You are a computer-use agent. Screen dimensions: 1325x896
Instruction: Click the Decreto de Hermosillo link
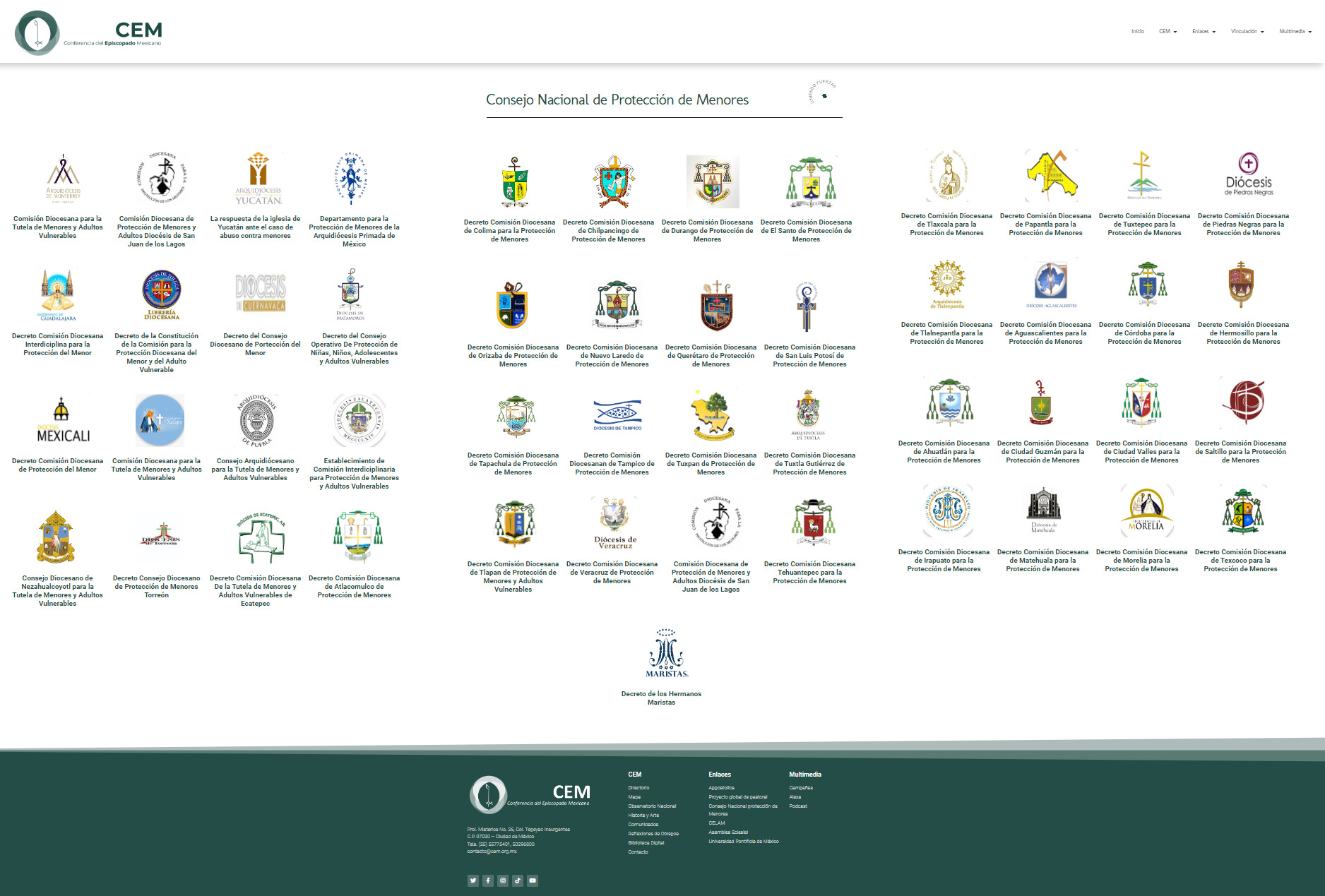click(1243, 333)
